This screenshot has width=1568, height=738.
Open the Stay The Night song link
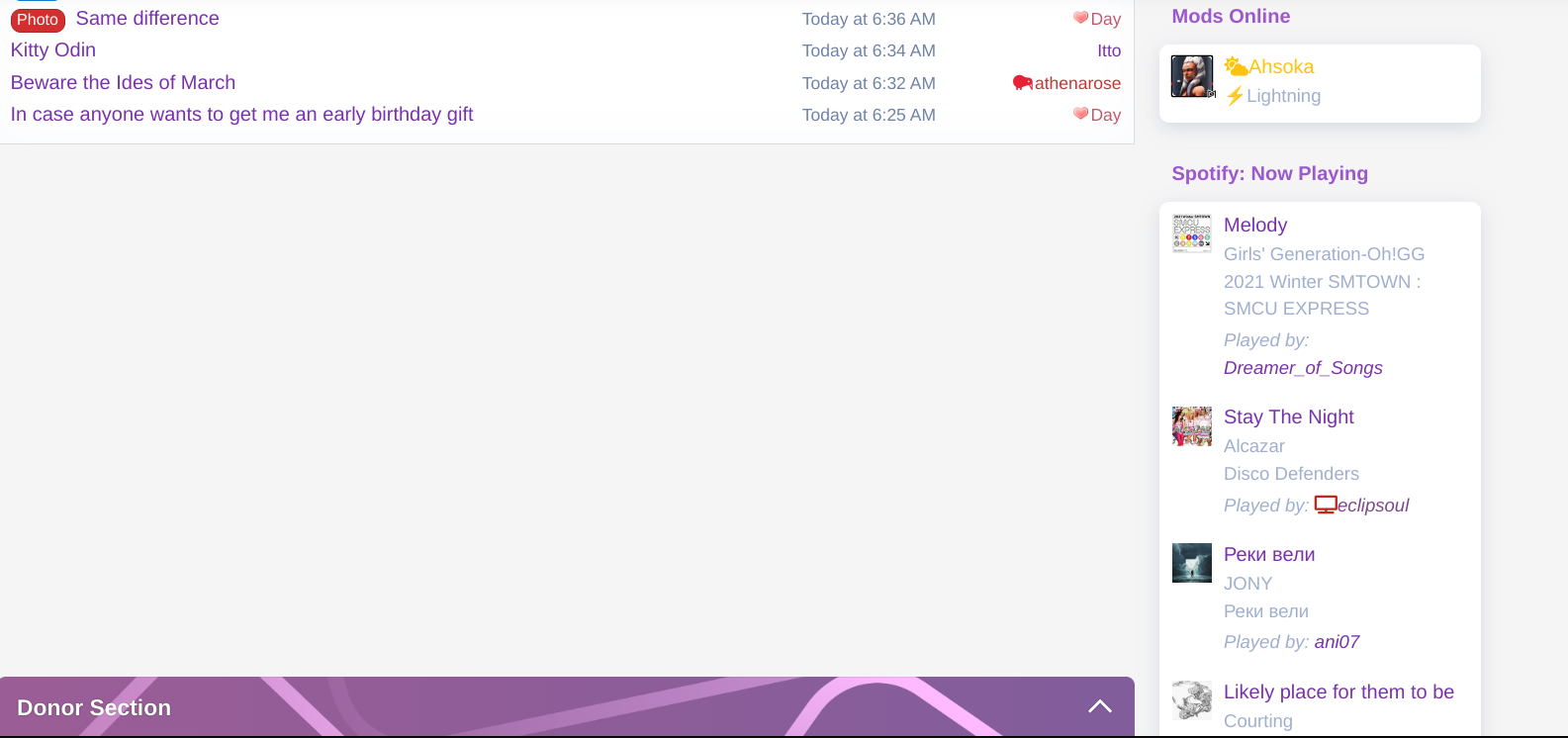(x=1288, y=416)
